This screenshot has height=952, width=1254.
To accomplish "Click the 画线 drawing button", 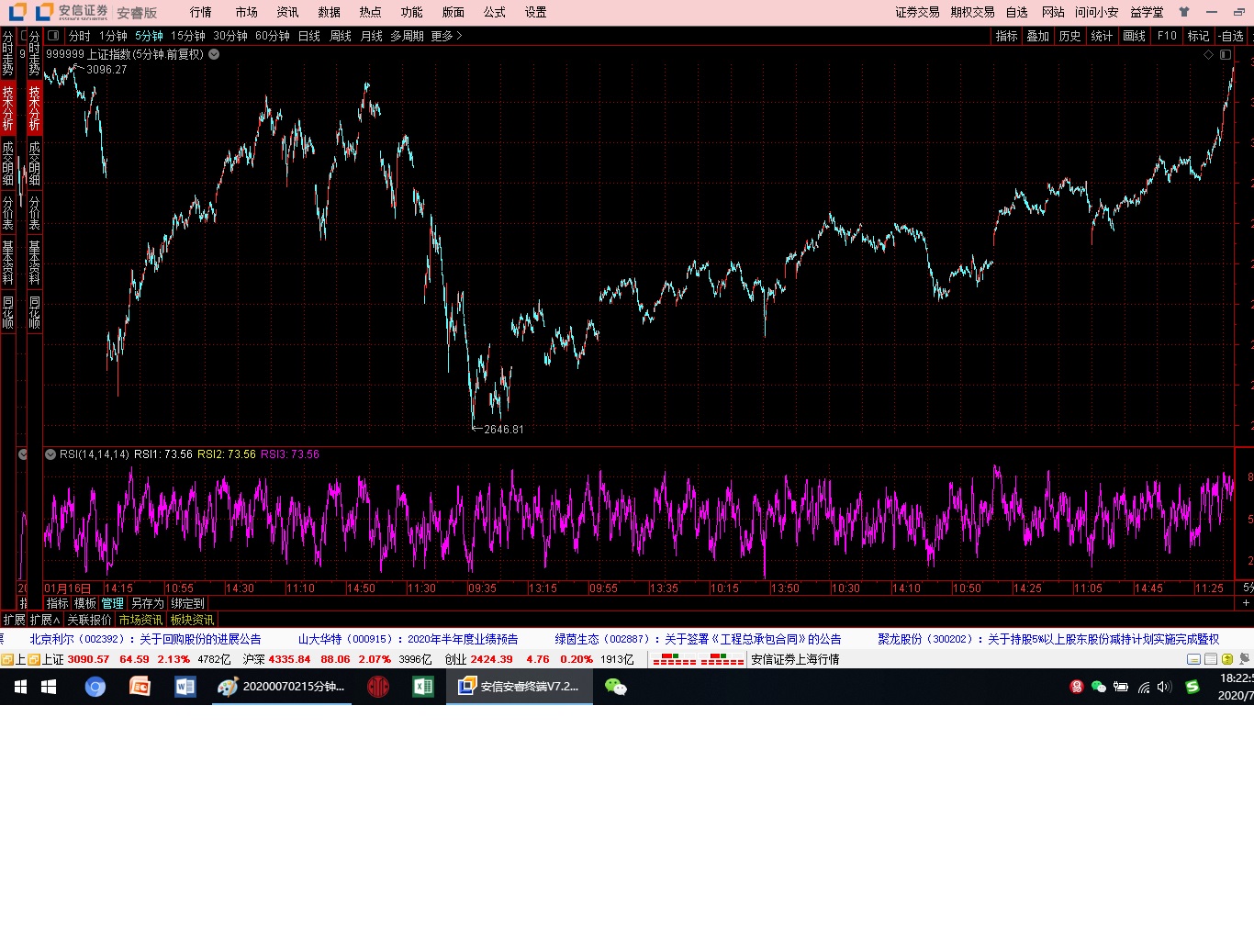I will coord(1135,36).
